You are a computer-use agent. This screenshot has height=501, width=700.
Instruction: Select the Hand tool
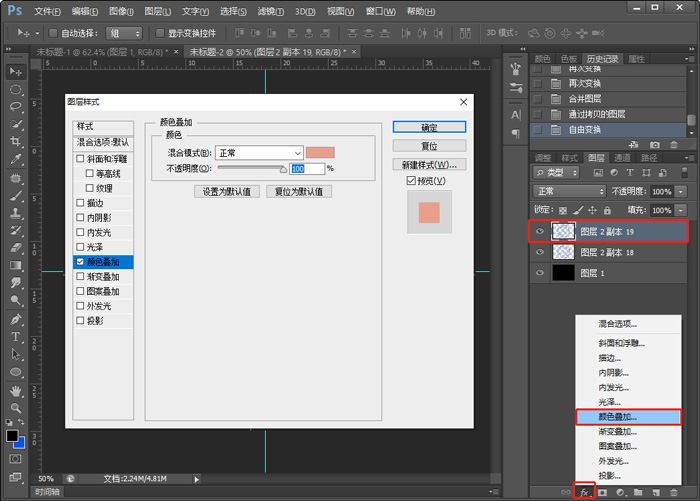pos(16,391)
